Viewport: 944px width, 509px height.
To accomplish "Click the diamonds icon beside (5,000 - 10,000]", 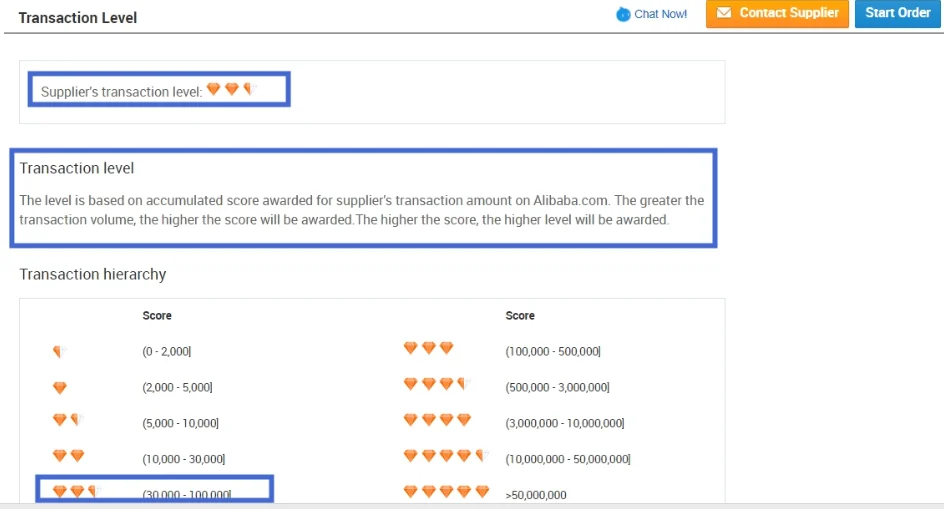I will [67, 421].
